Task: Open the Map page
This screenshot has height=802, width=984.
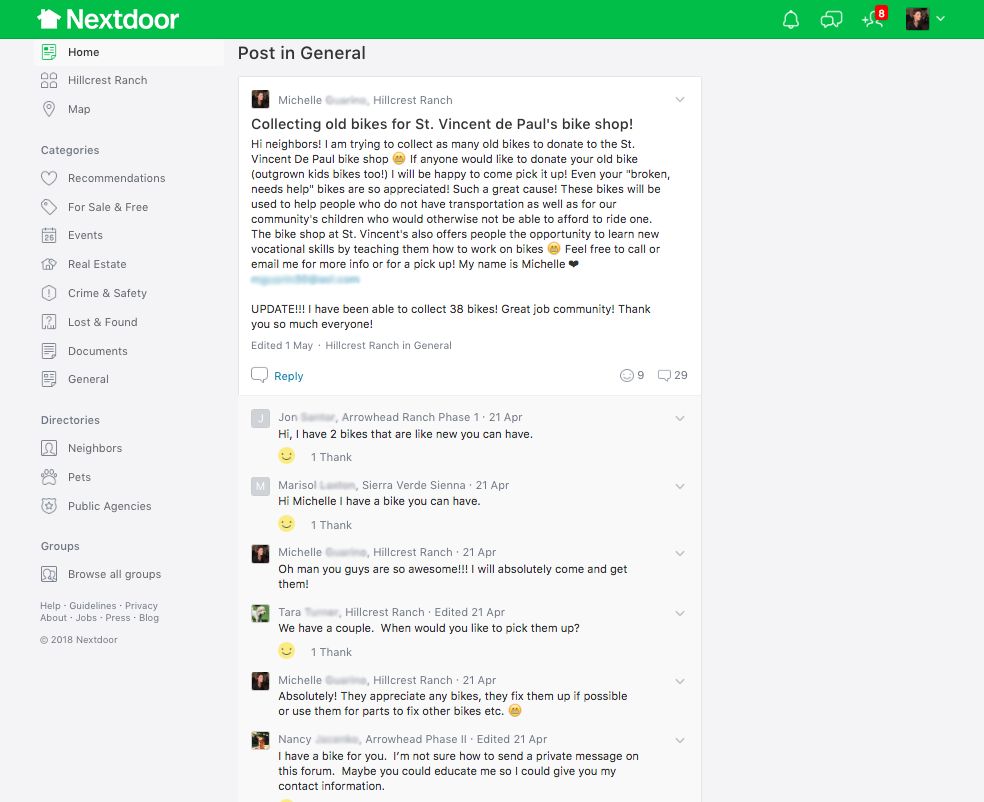Action: pos(79,109)
